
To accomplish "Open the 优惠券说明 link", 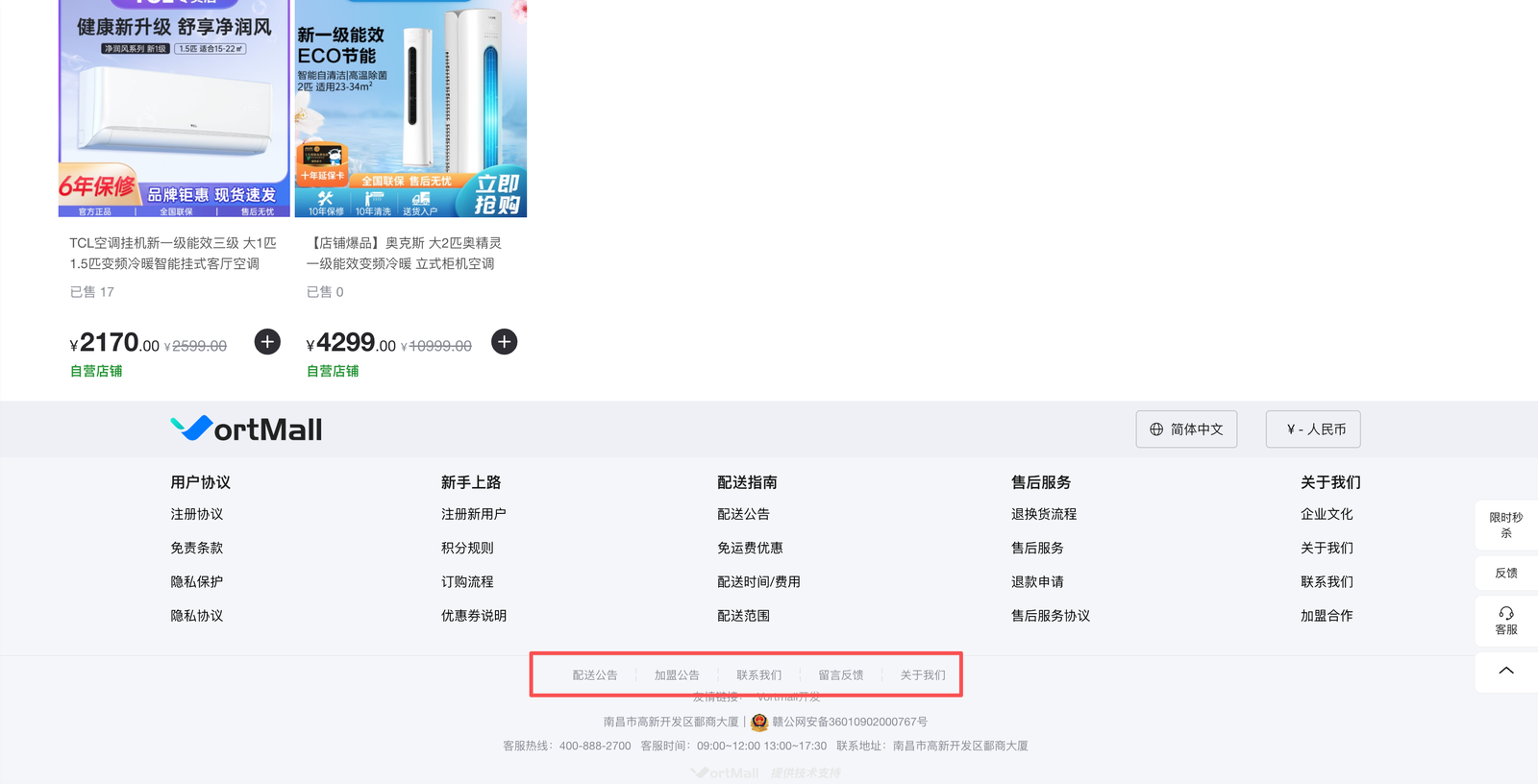I will pyautogui.click(x=474, y=616).
